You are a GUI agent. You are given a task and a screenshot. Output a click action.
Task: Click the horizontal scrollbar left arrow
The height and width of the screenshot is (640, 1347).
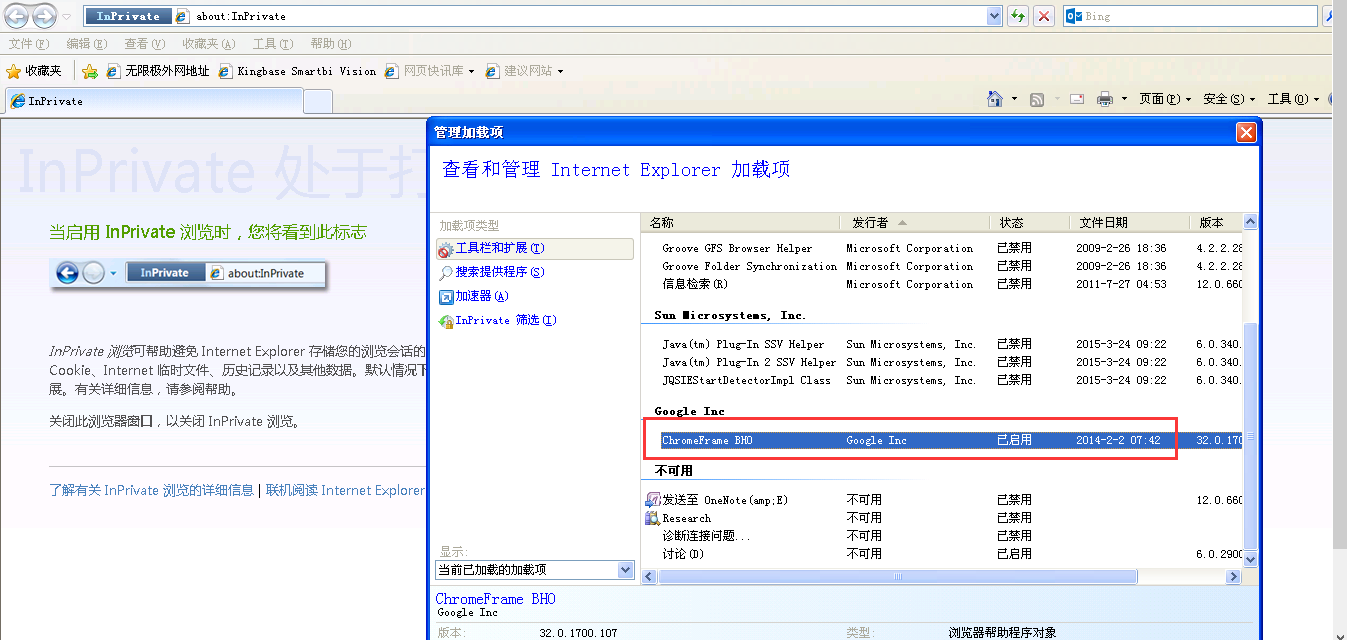pos(649,577)
